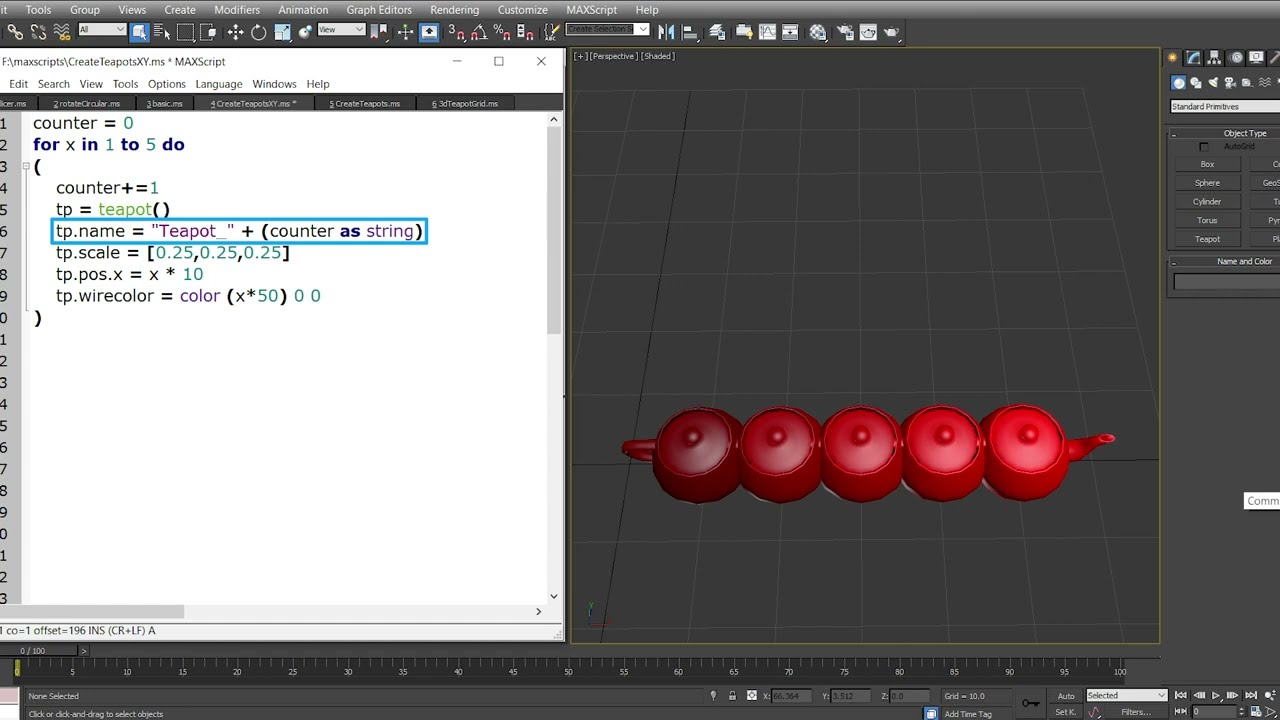Toggle the Auto key mode button
1280x720 pixels.
(1066, 696)
